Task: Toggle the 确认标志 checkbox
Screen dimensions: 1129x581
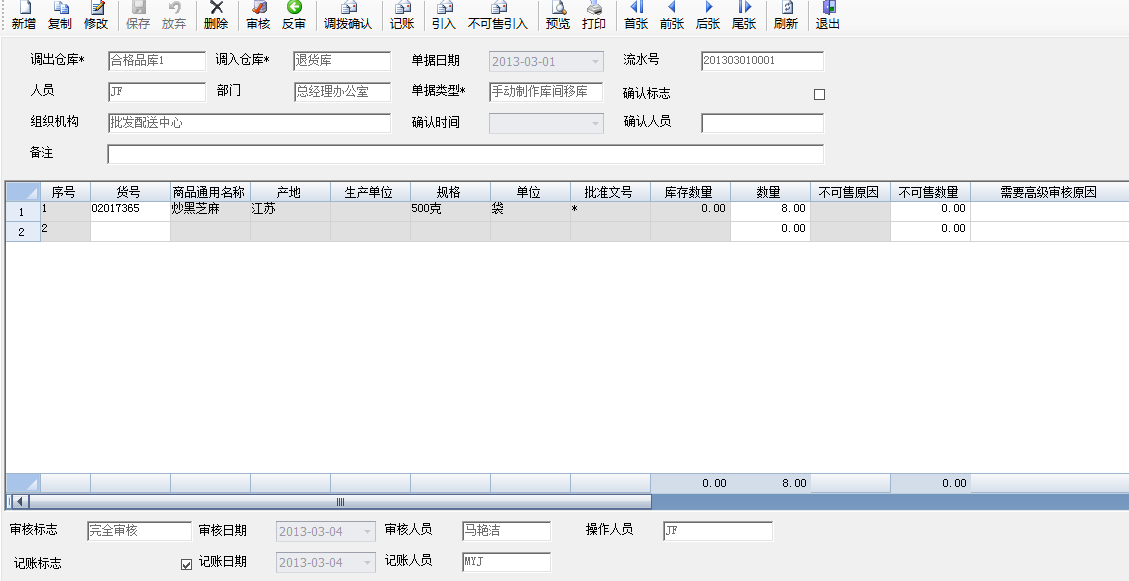Action: point(819,94)
